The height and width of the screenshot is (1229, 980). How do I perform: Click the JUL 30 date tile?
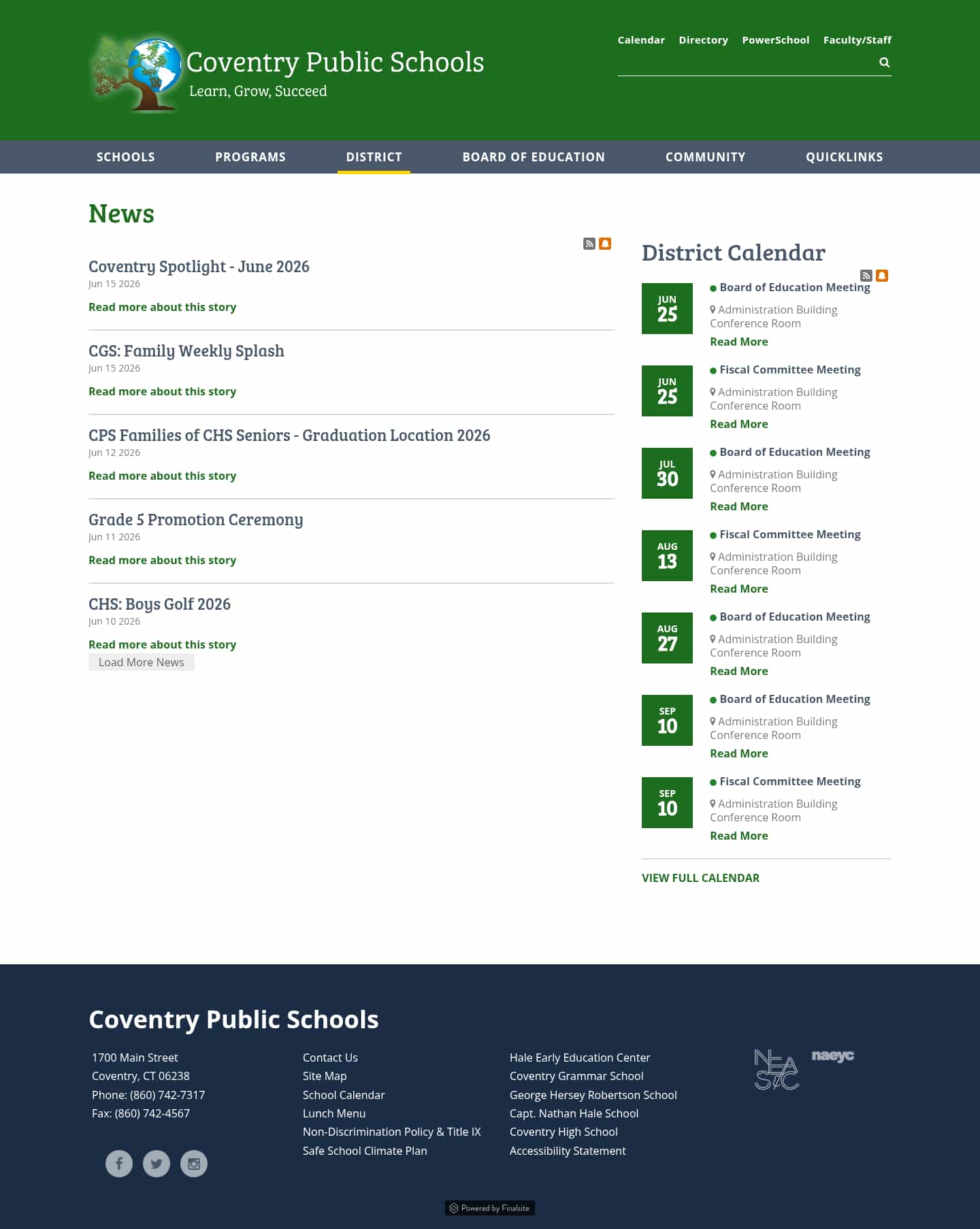point(667,473)
